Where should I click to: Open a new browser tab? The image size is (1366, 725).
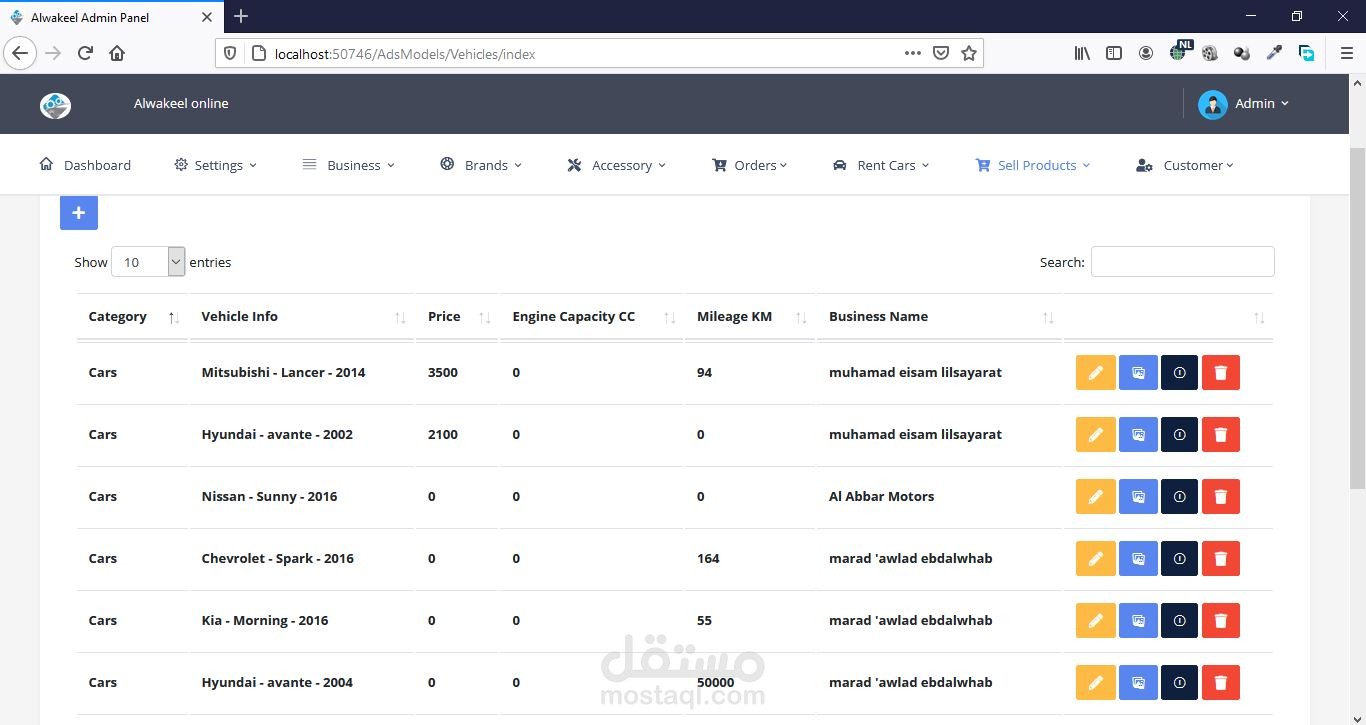[241, 16]
